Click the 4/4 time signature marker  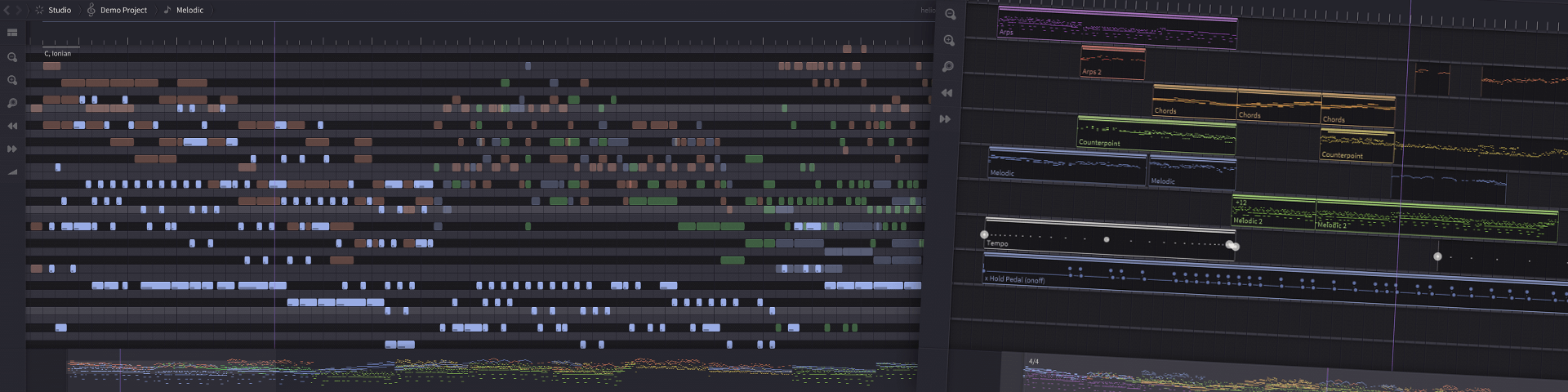click(1034, 361)
